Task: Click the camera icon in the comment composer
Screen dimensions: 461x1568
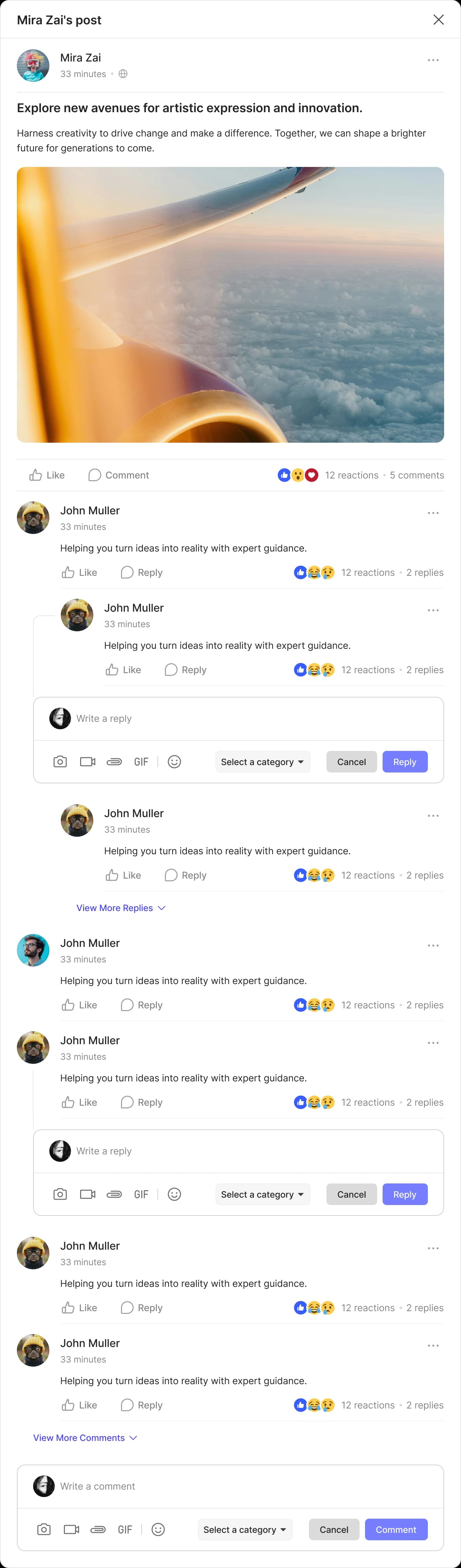Action: (x=44, y=1530)
